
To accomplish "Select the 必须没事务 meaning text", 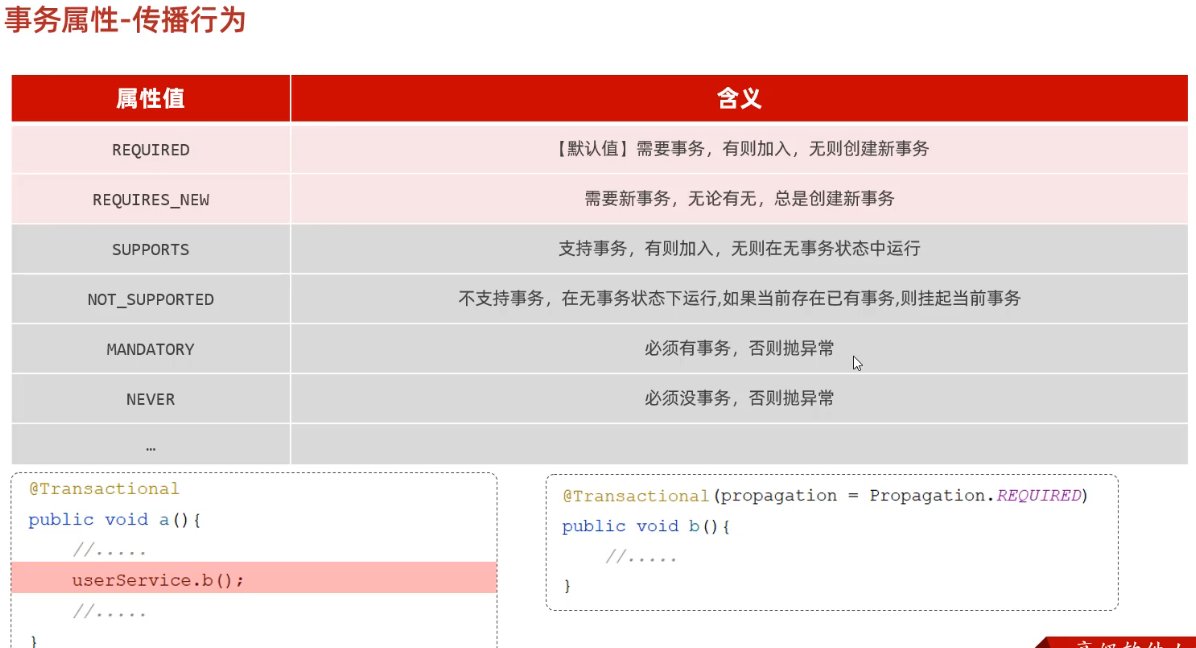I will pos(739,399).
